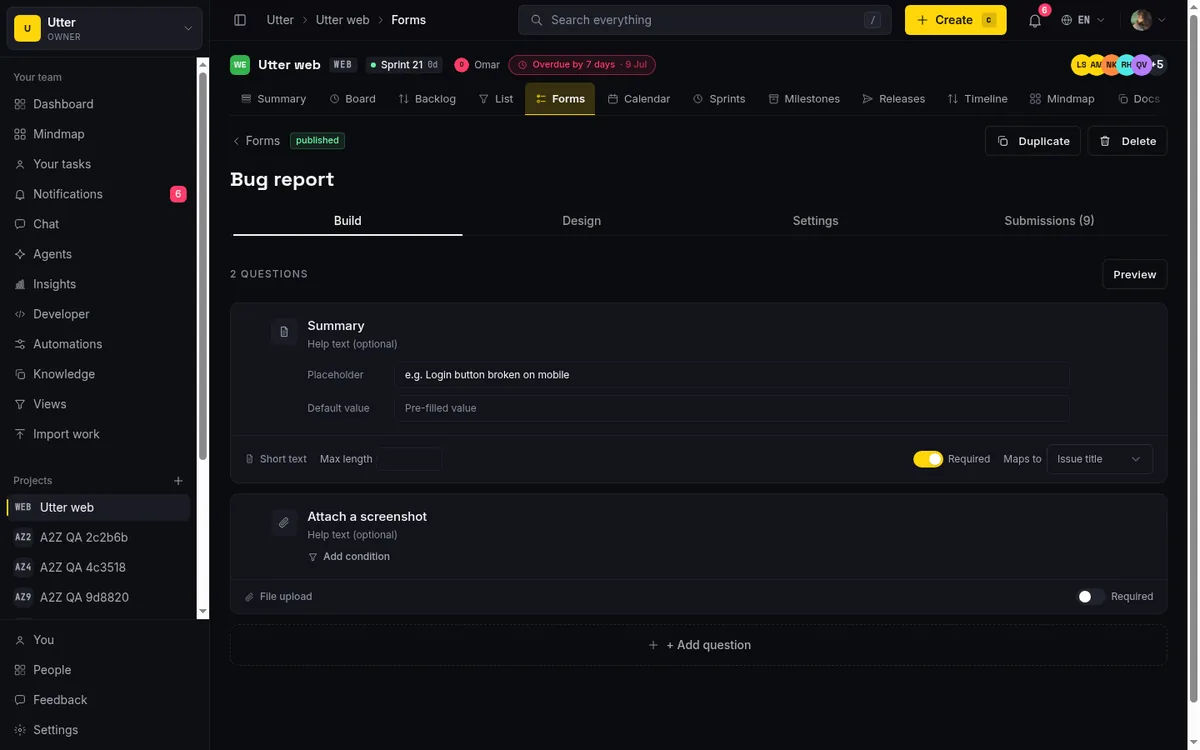Click the Sprint 21 badge
Viewport: 1200px width, 750px height.
point(404,65)
